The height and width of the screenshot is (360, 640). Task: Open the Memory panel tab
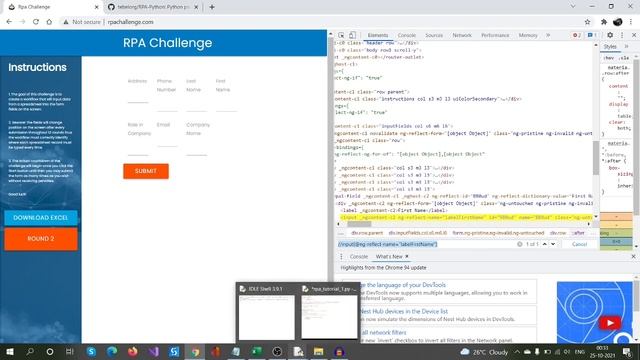coord(528,36)
